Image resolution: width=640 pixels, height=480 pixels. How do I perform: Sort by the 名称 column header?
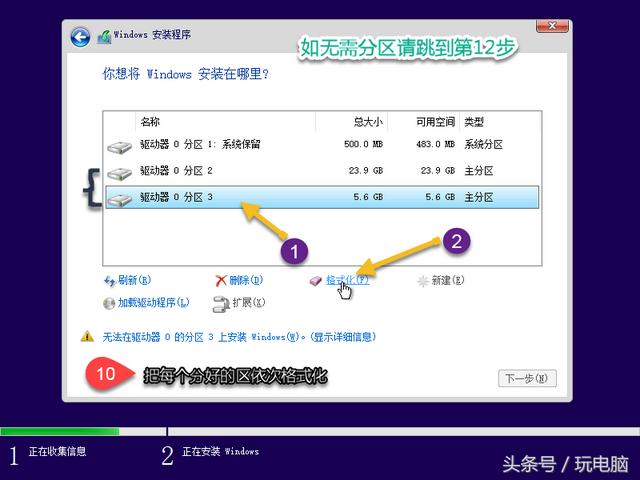coord(150,122)
